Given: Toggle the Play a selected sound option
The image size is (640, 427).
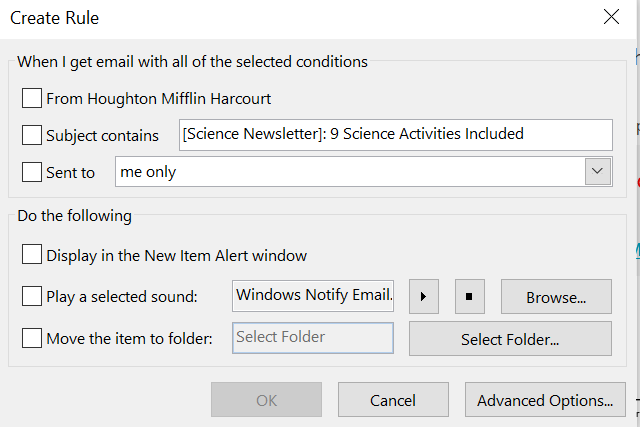Looking at the screenshot, I should tap(32, 296).
